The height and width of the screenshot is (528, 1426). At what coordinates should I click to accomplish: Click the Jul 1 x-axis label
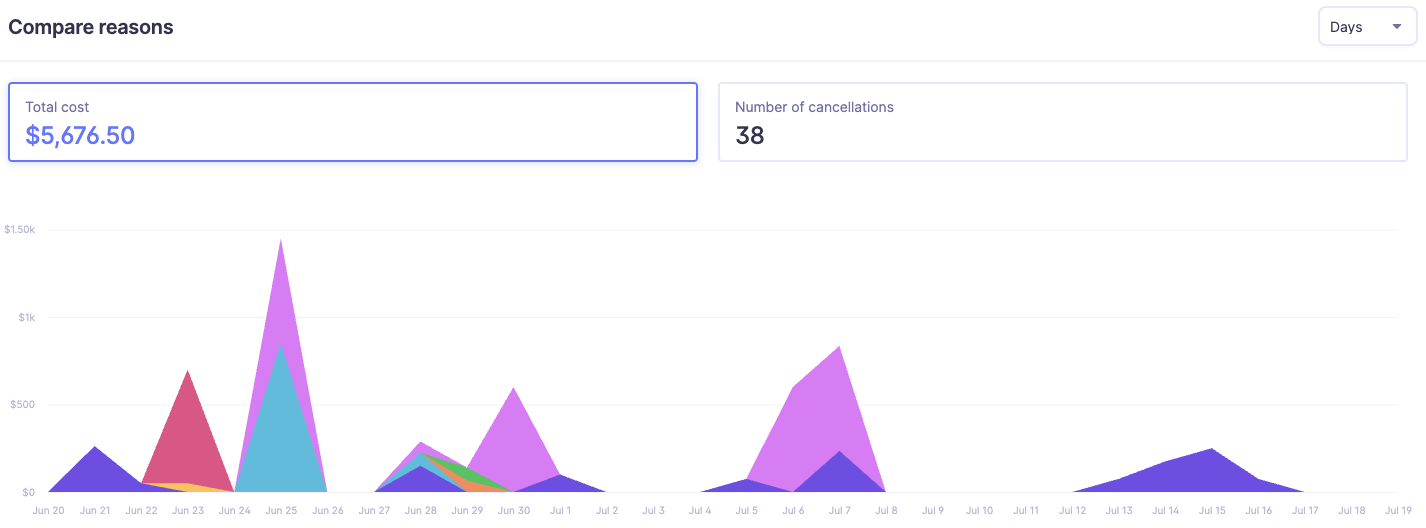click(x=560, y=510)
